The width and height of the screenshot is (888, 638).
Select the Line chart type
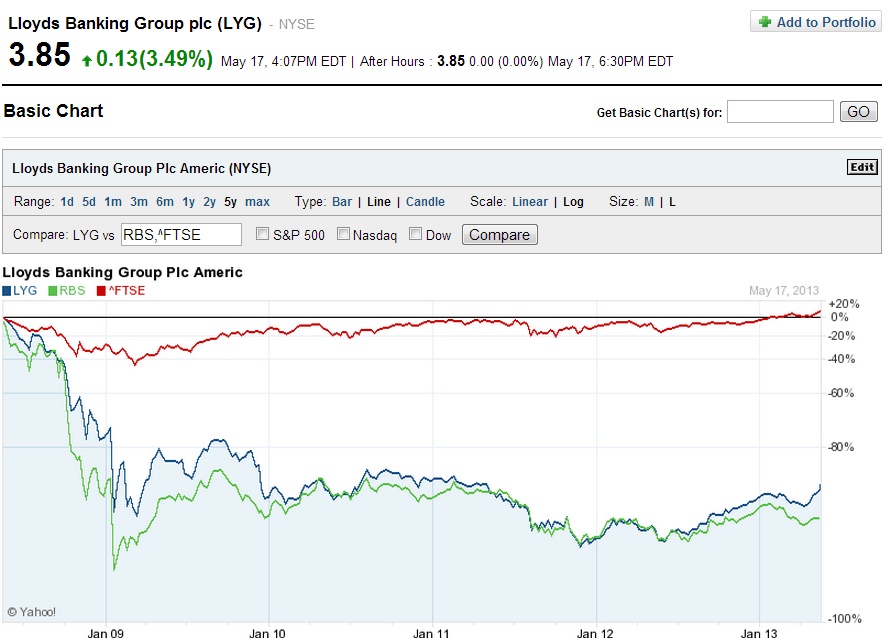(x=379, y=202)
